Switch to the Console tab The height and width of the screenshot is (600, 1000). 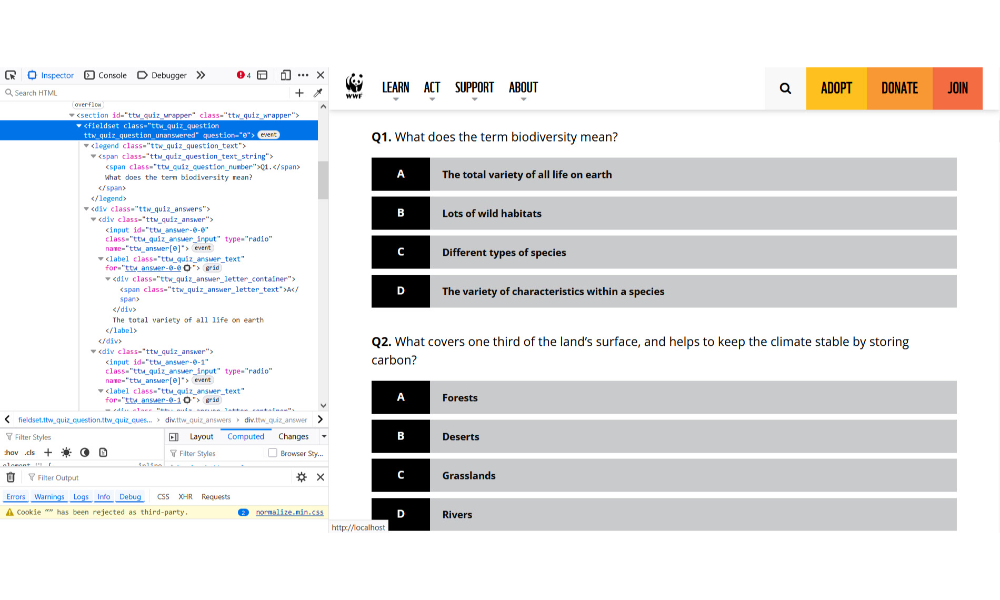pos(106,75)
